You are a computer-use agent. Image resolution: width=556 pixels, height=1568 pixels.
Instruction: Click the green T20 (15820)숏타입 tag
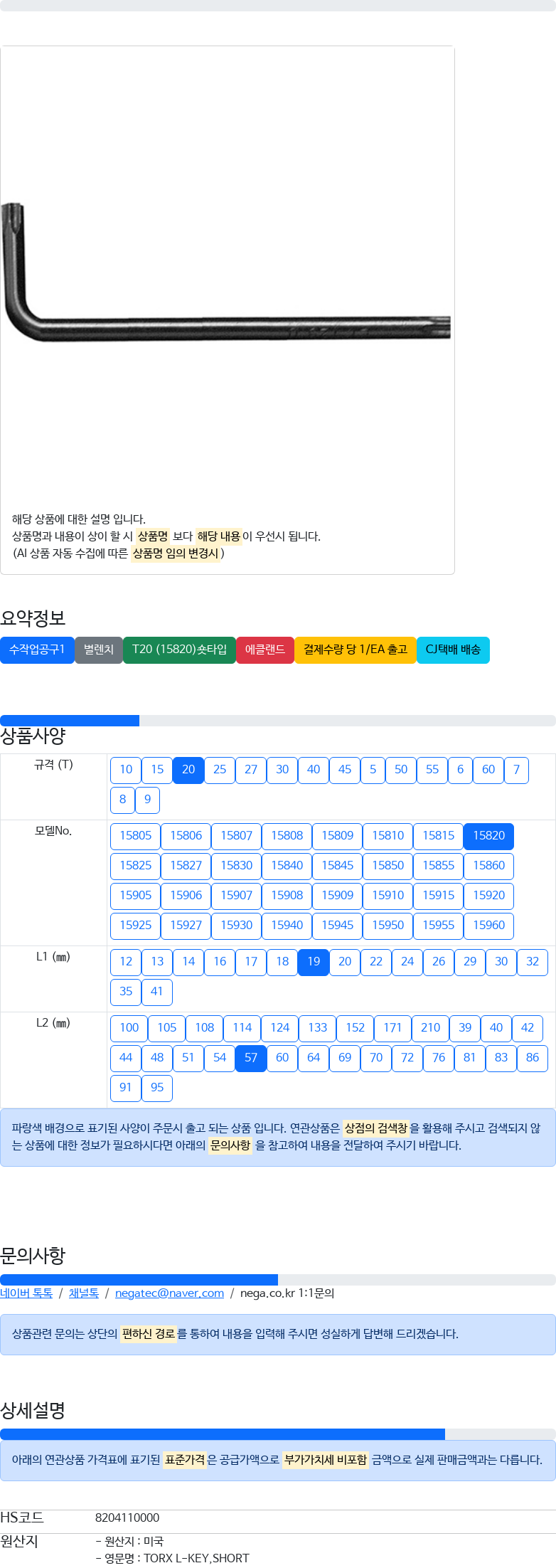pos(179,650)
